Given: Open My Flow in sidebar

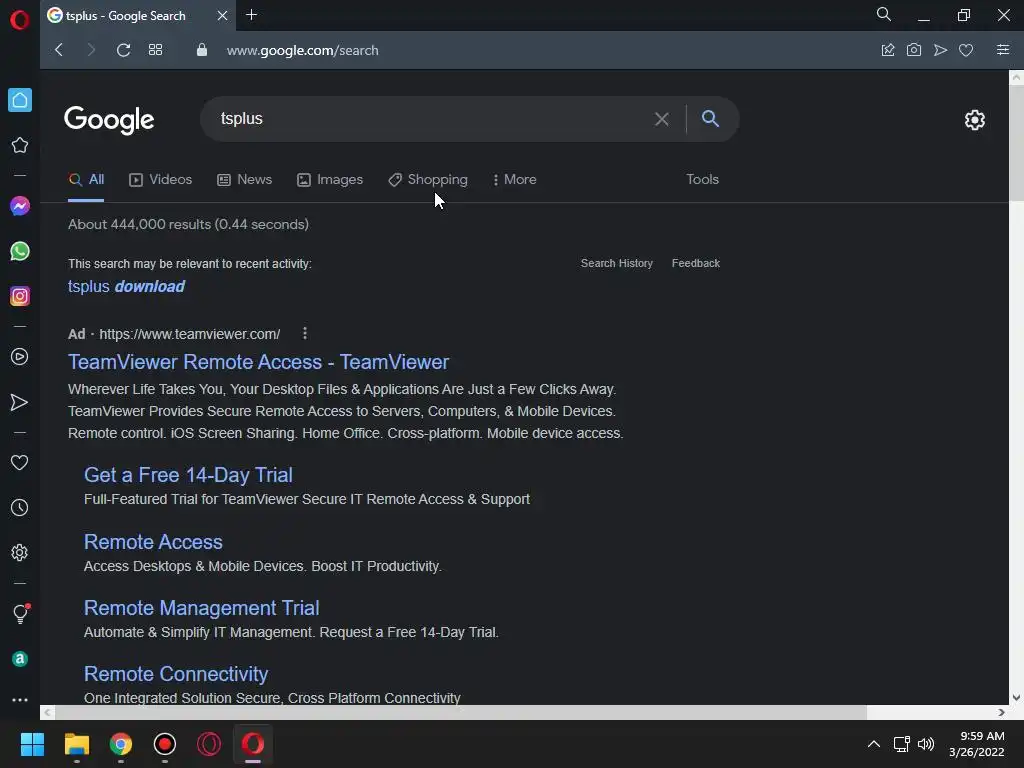Looking at the screenshot, I should click(20, 402).
